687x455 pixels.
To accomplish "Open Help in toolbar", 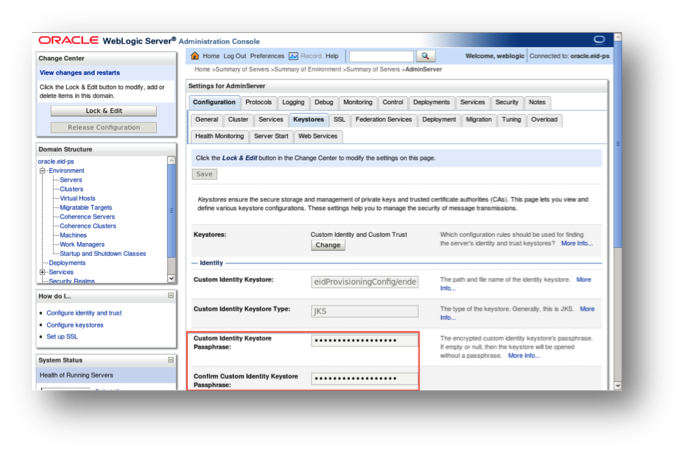I will [332, 56].
